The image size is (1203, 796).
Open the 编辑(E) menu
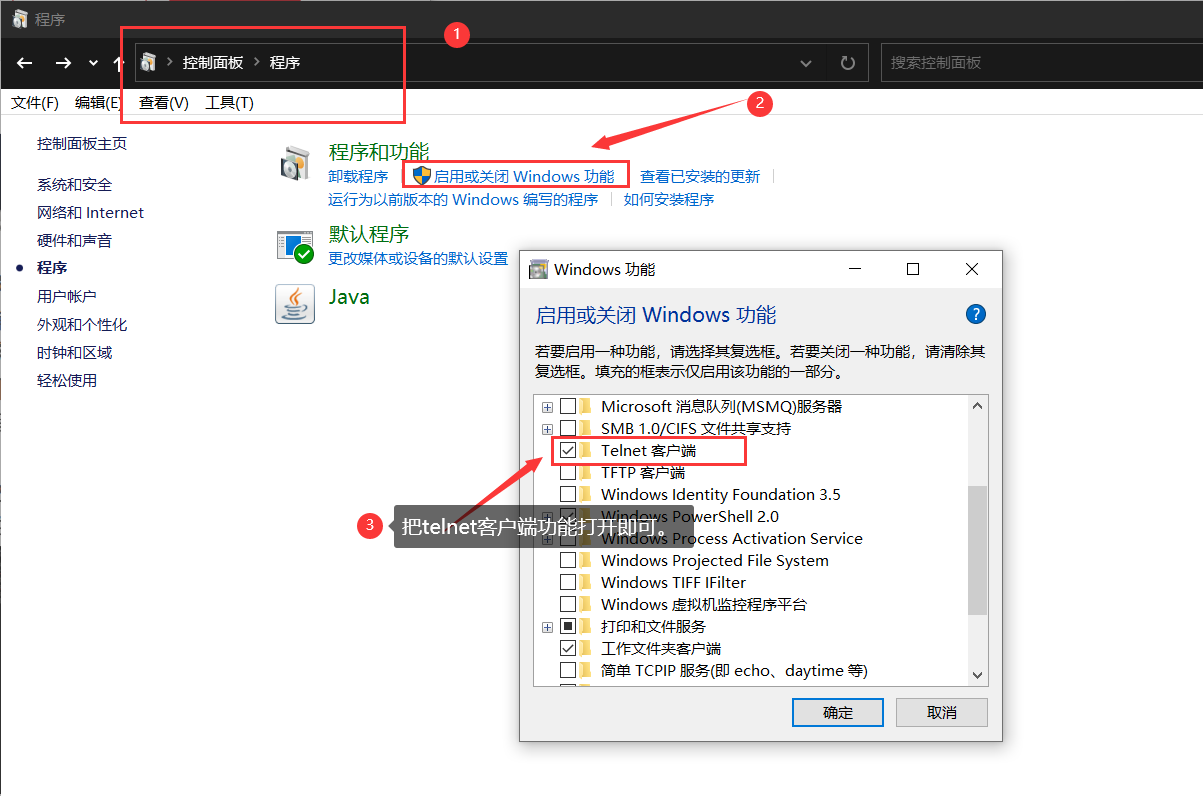(x=98, y=103)
